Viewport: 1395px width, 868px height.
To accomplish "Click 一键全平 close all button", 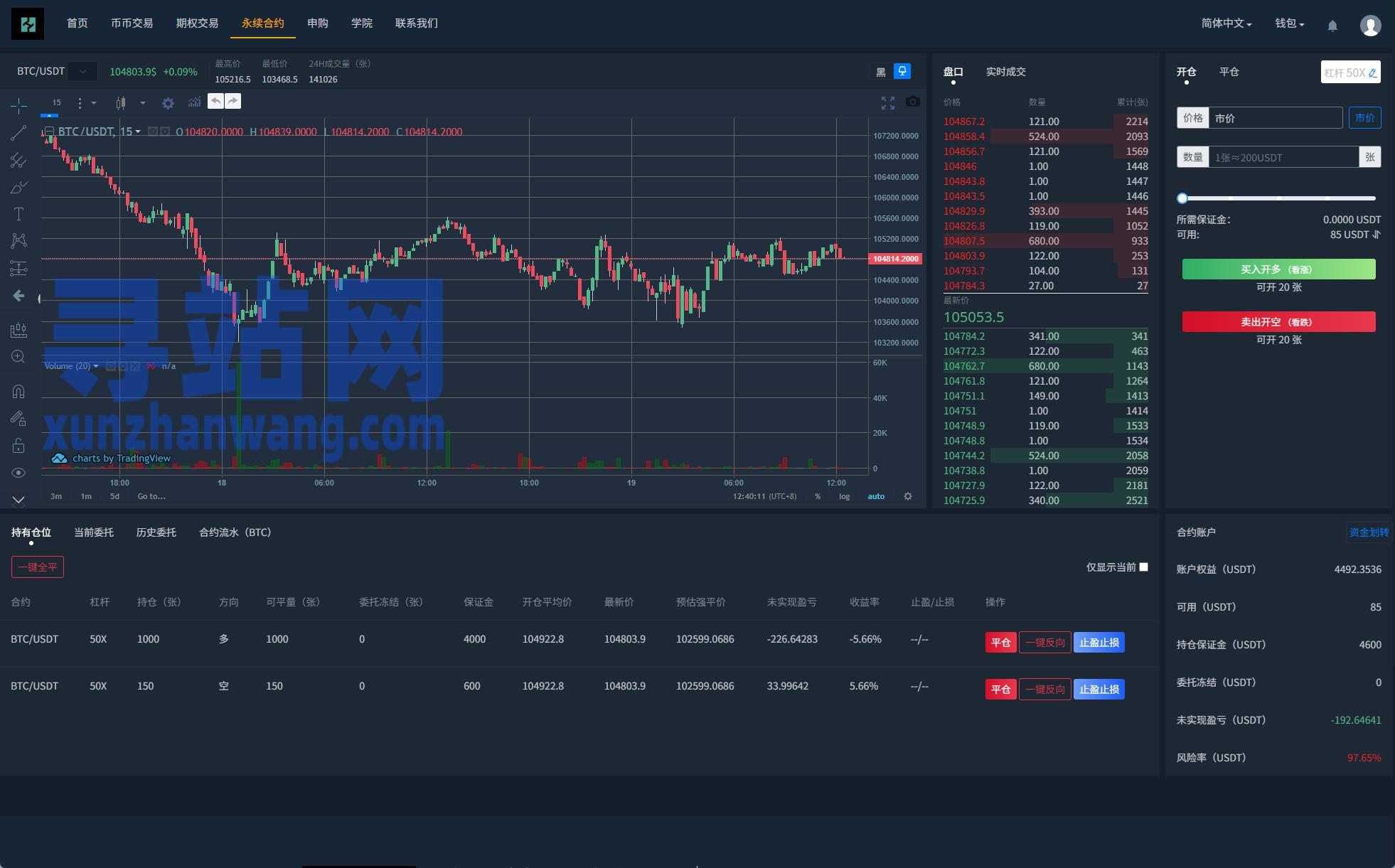I will (x=38, y=567).
